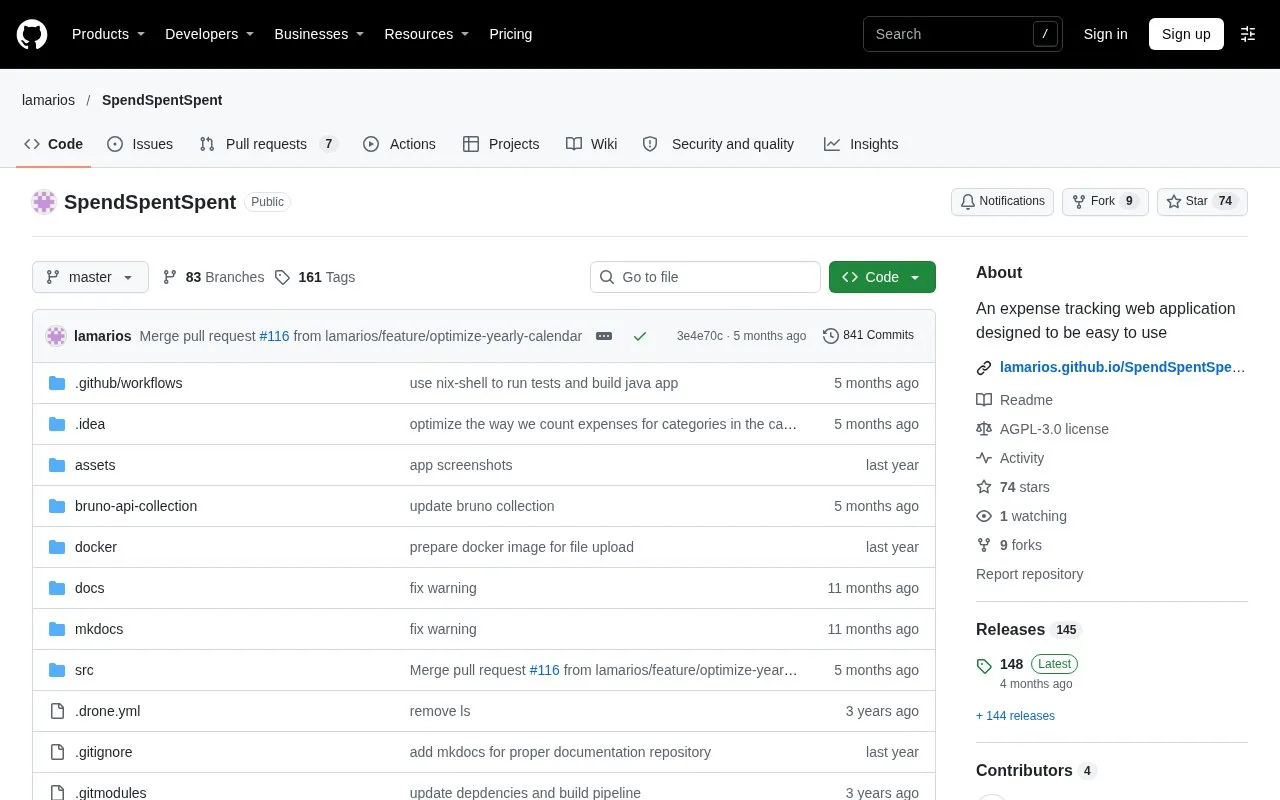Star the SpendSpentSpent repository
Screen dimensions: 1280x800
(1202, 201)
